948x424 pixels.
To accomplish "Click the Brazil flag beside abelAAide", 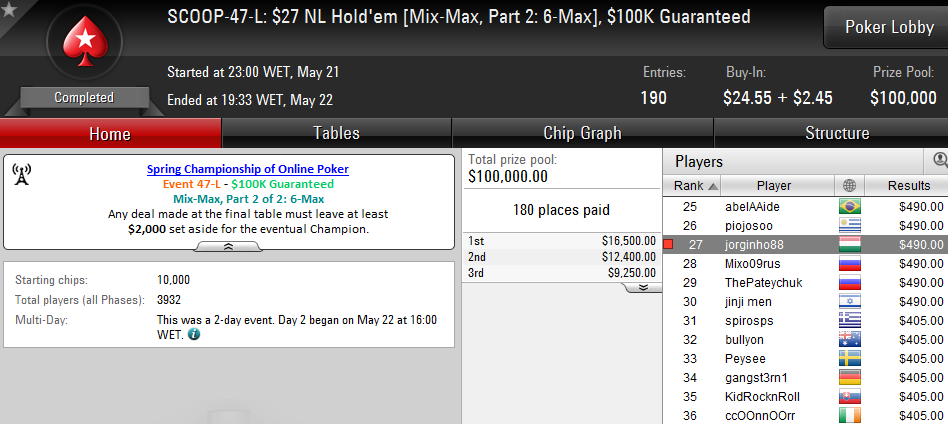I will coord(849,207).
